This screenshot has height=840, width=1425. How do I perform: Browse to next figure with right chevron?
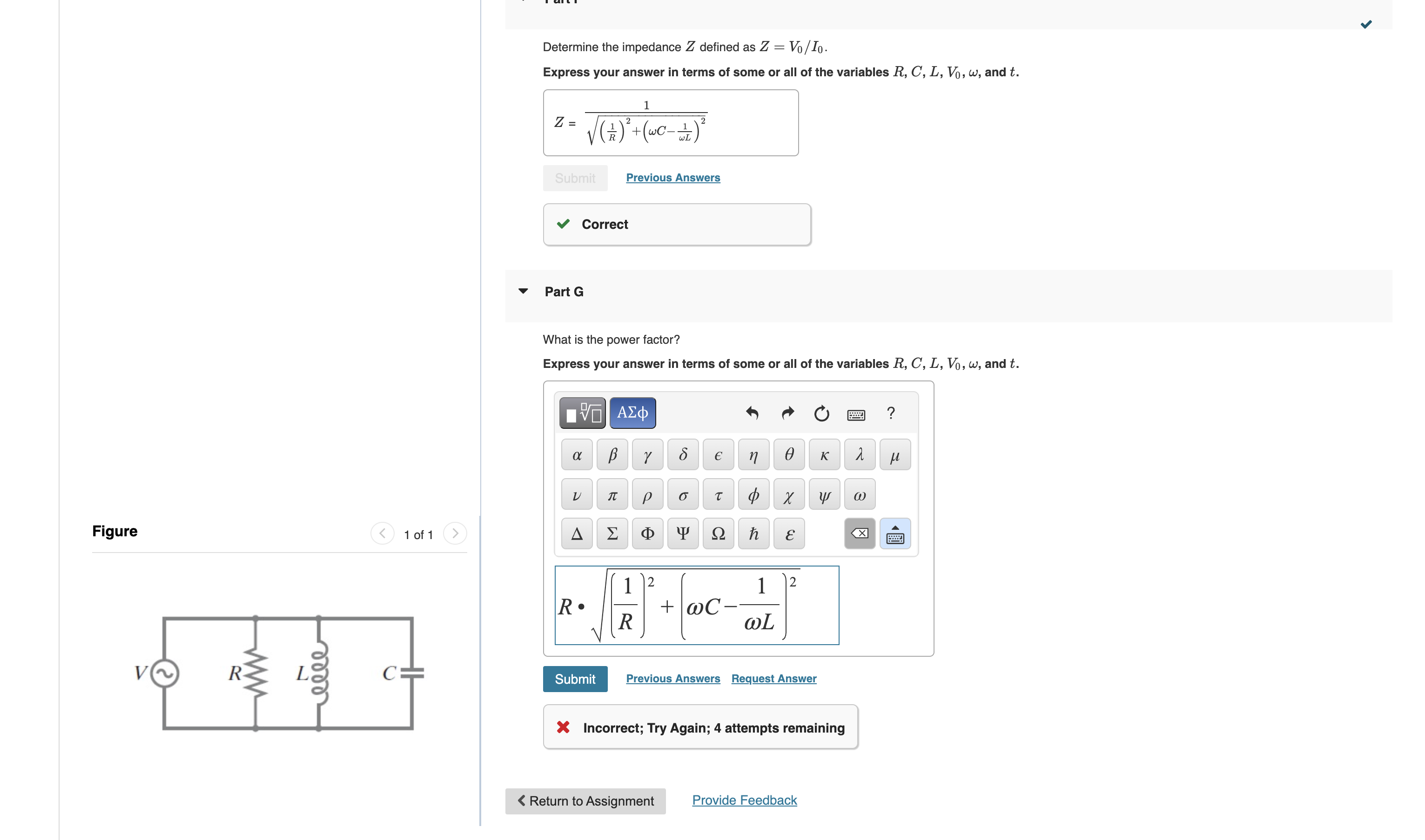455,533
